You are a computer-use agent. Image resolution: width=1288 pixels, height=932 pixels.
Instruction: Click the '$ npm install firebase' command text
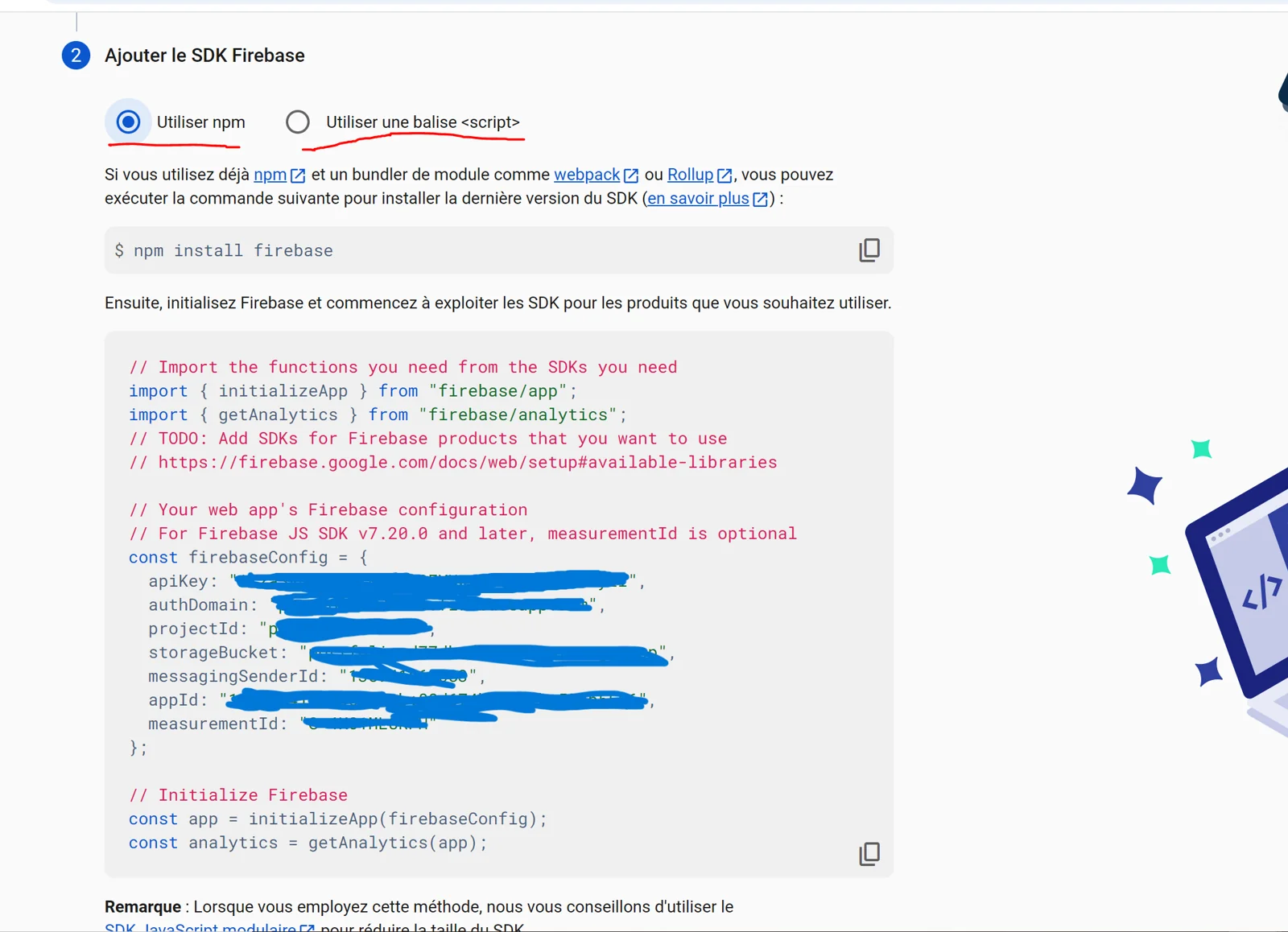tap(224, 250)
